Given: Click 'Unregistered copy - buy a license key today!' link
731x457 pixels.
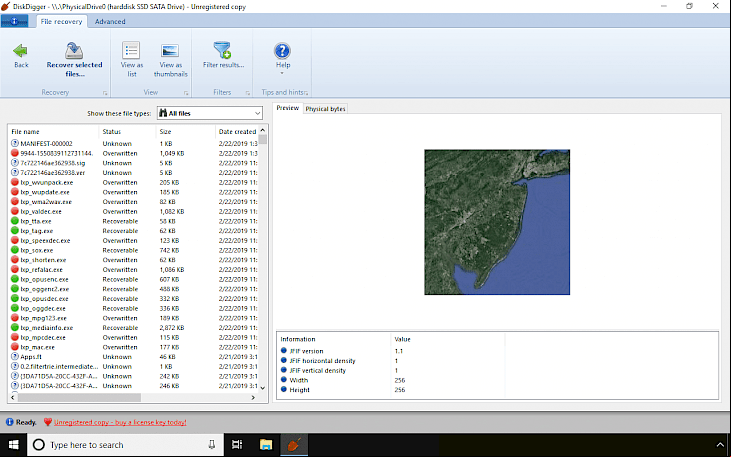Looking at the screenshot, I should click(x=120, y=422).
